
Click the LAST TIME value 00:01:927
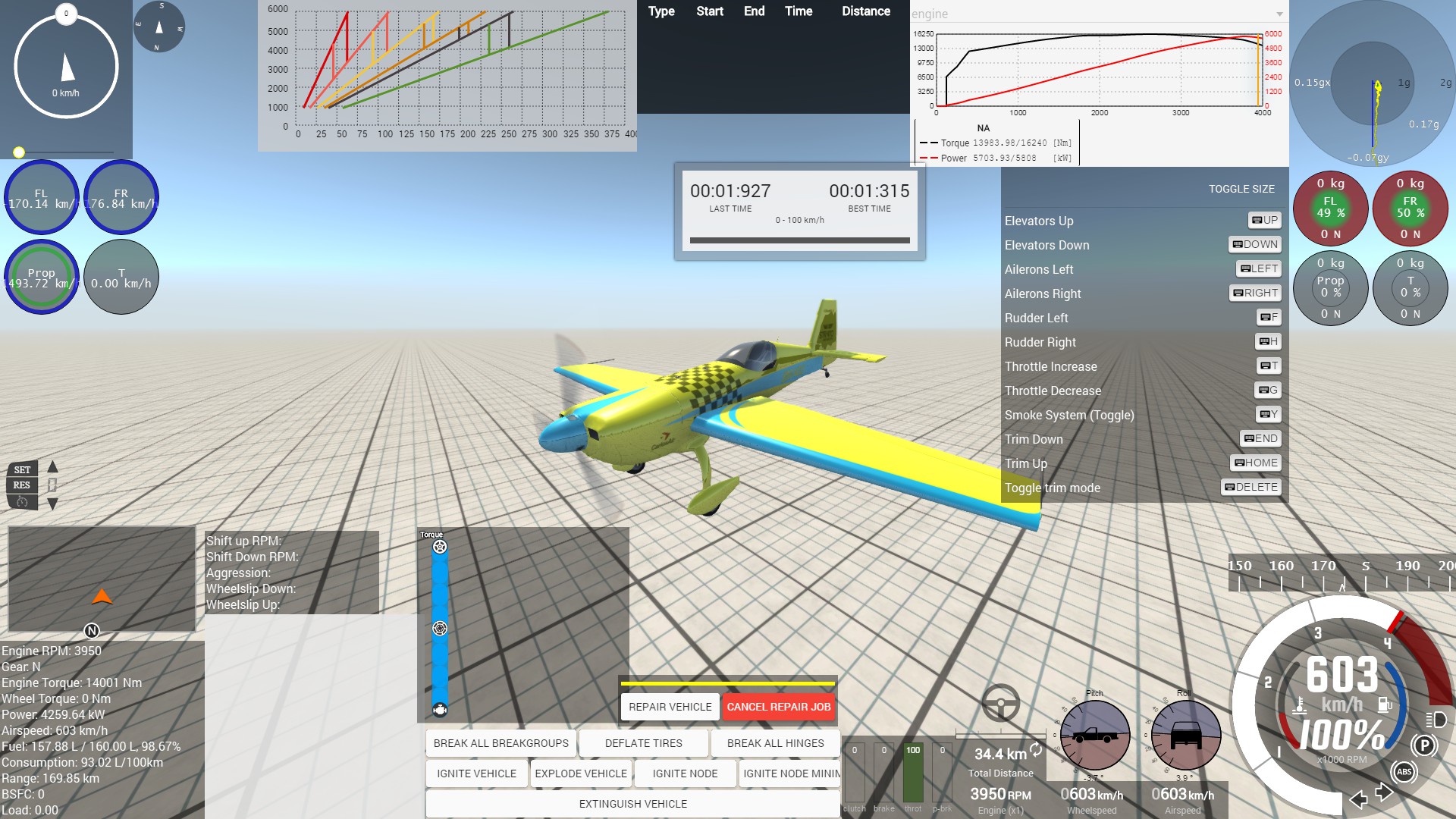coord(730,191)
